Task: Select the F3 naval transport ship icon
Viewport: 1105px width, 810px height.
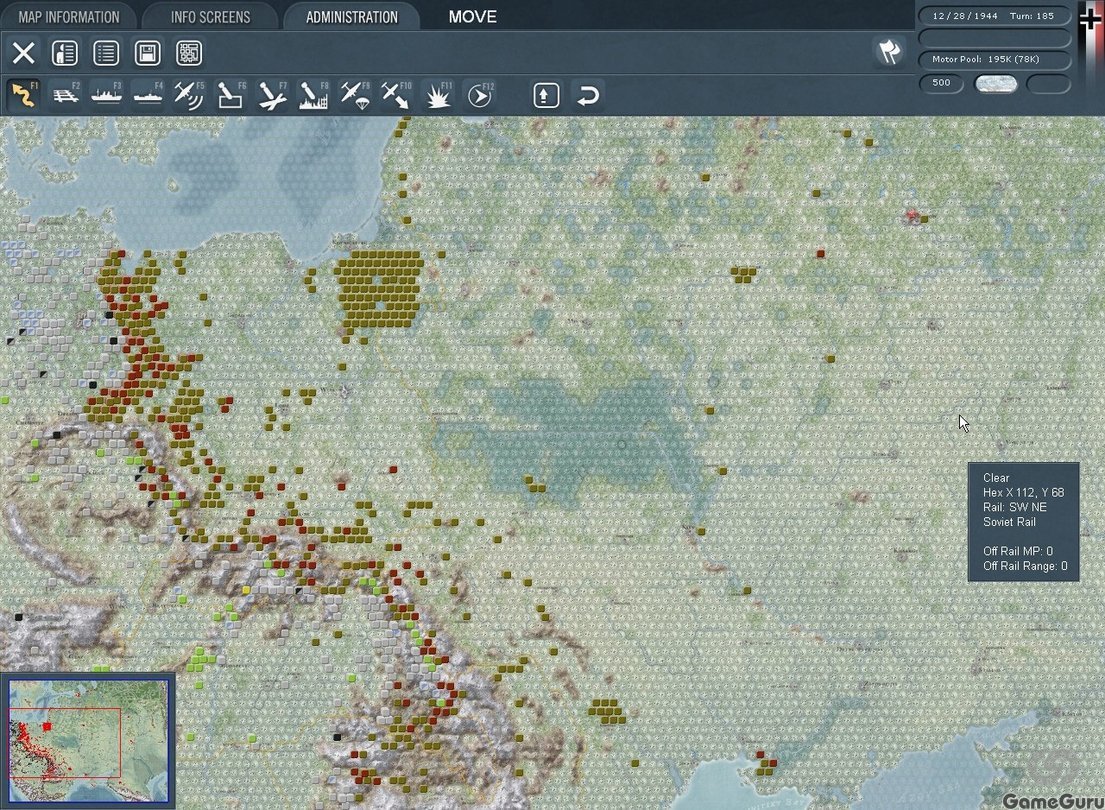Action: click(106, 95)
